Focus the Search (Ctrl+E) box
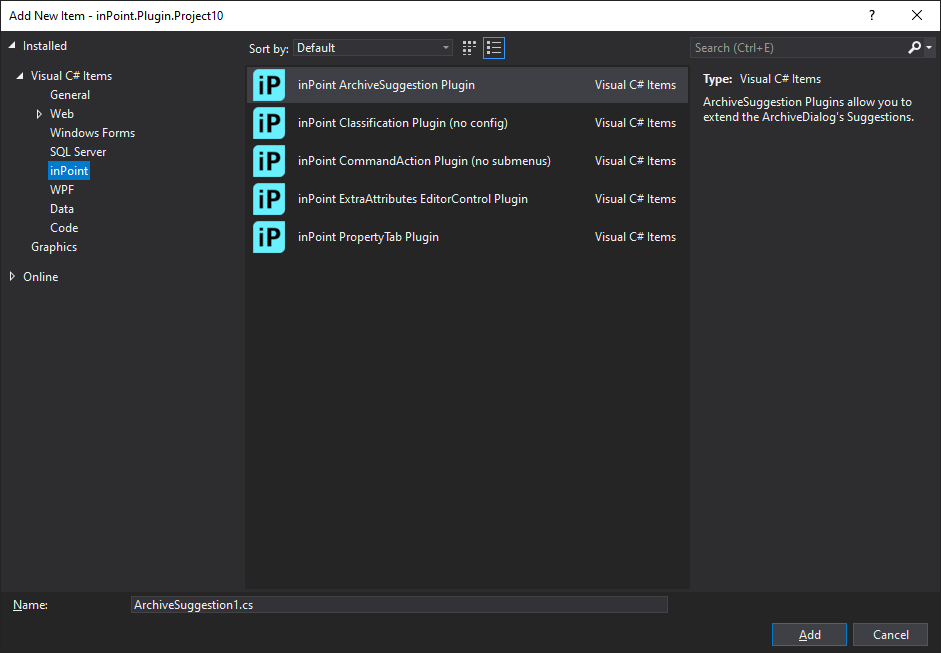The height and width of the screenshot is (653, 941). pos(798,48)
